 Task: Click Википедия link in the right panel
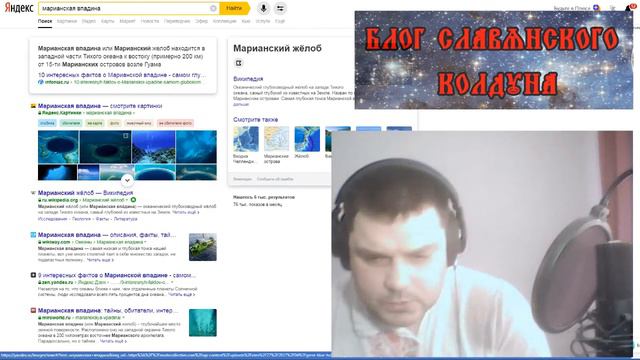(x=248, y=79)
